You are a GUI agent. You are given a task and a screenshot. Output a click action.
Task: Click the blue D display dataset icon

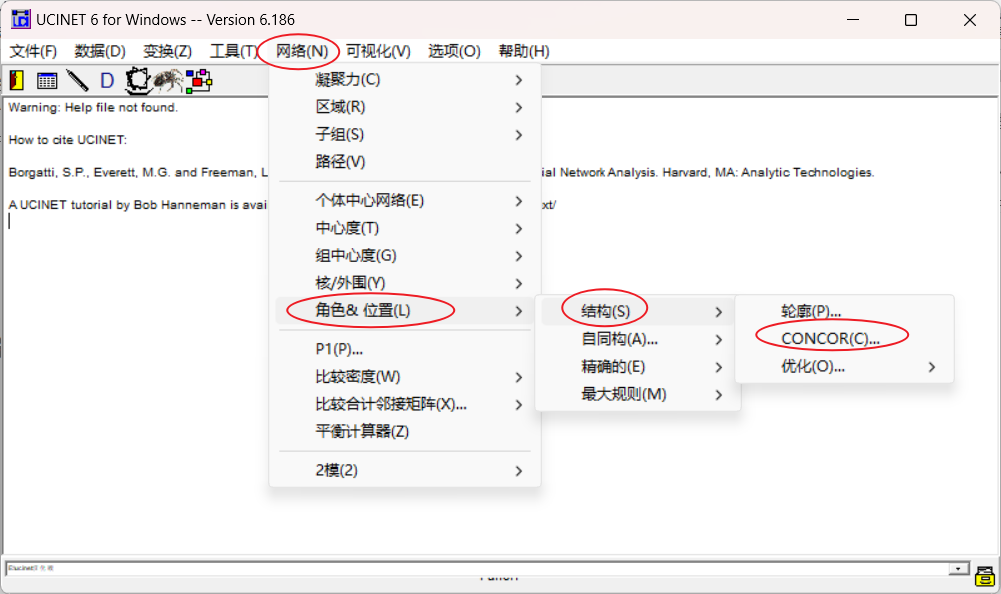(x=107, y=80)
